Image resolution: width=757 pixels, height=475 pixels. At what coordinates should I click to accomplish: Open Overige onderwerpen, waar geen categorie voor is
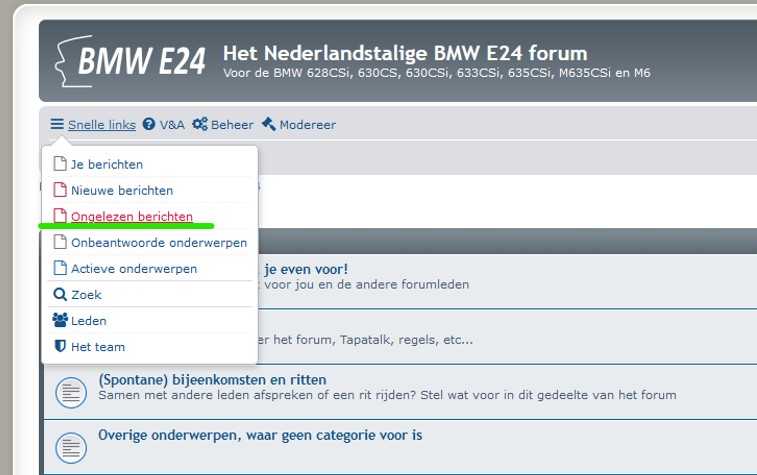click(260, 435)
